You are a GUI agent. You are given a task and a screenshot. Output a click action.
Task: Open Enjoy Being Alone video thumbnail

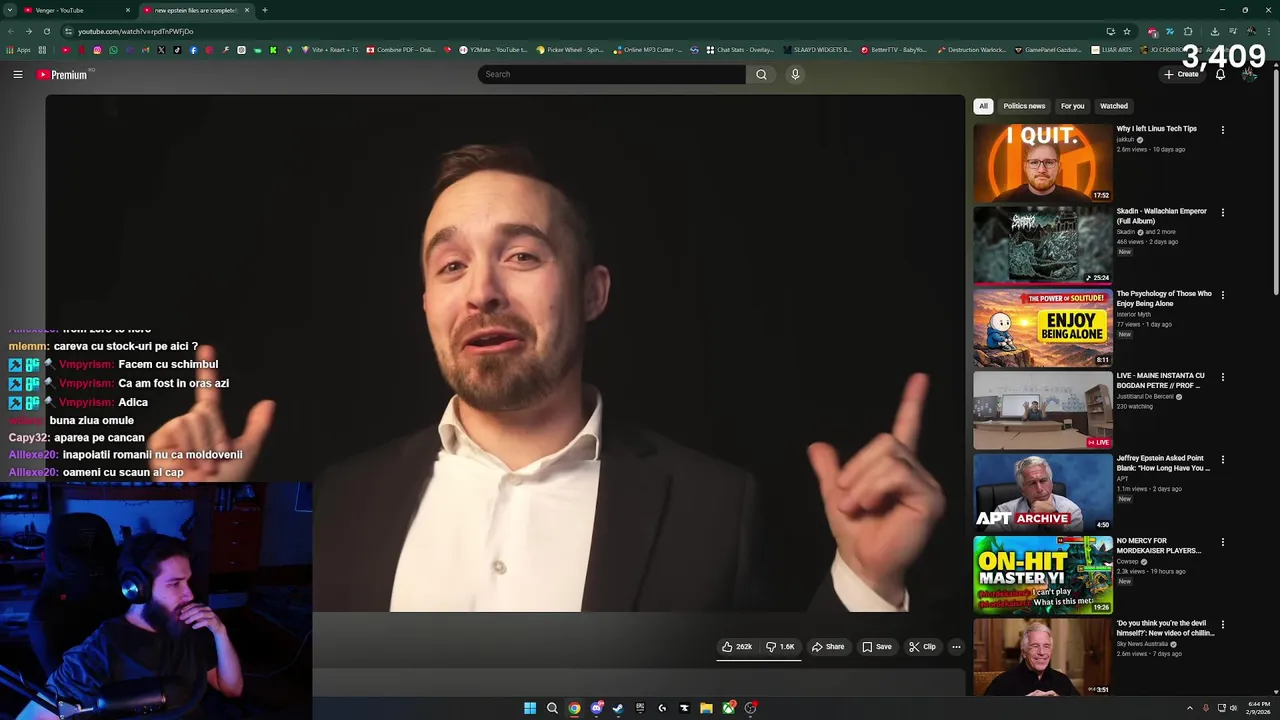click(x=1042, y=327)
